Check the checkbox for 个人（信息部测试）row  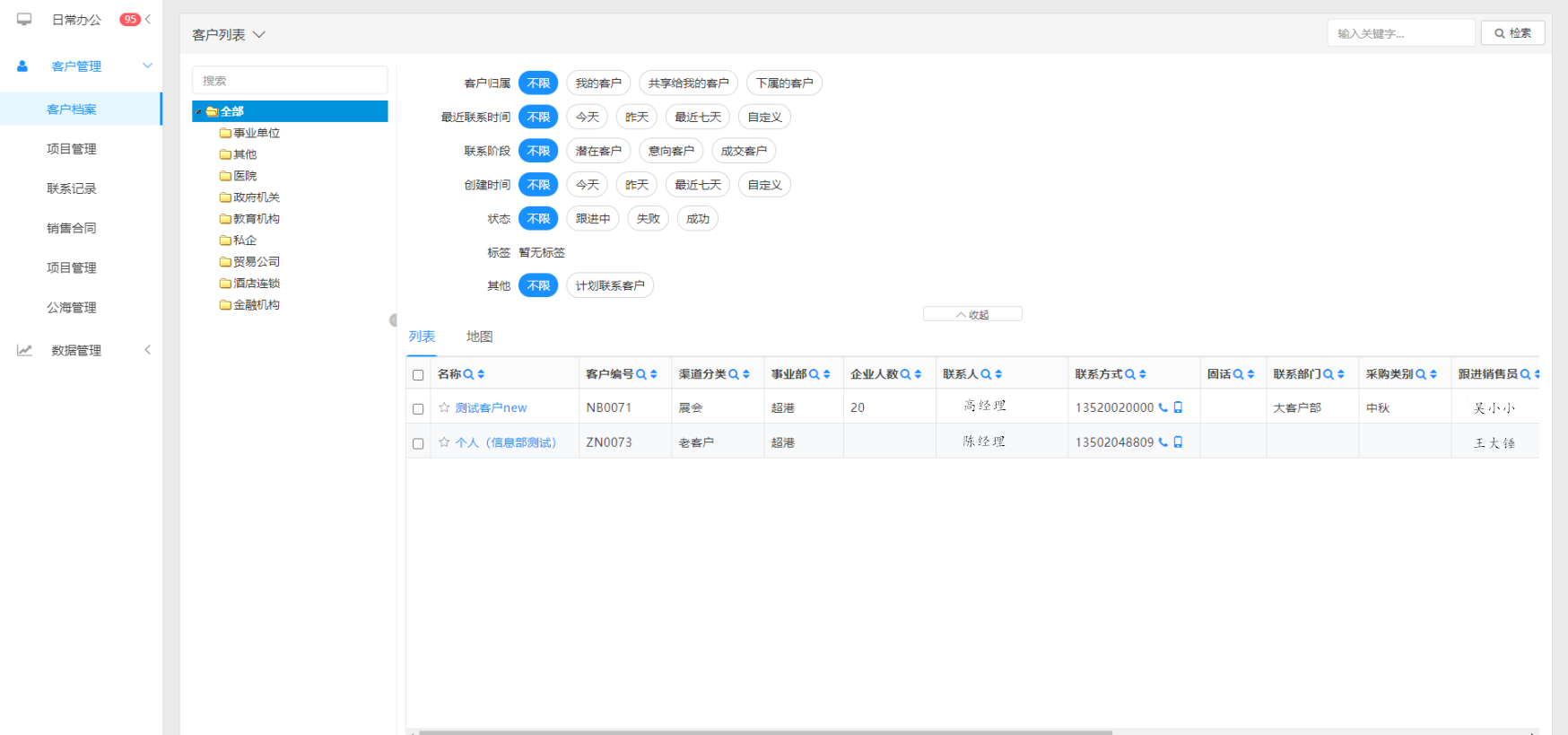(x=418, y=444)
